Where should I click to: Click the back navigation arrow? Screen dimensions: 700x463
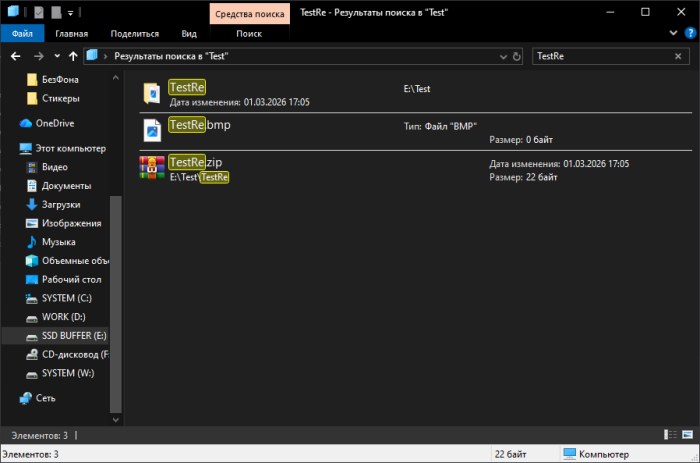[x=12, y=56]
